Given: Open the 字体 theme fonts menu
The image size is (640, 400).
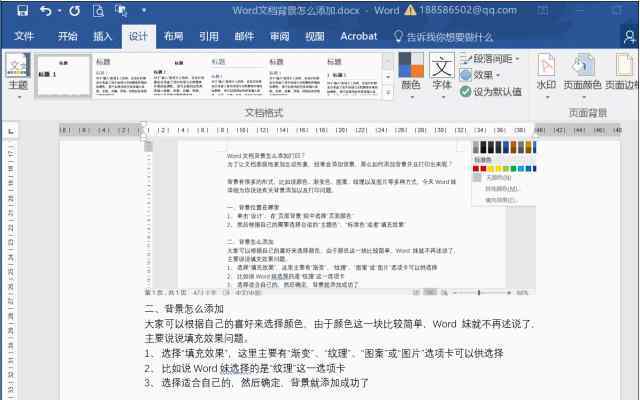Looking at the screenshot, I should click(x=441, y=74).
